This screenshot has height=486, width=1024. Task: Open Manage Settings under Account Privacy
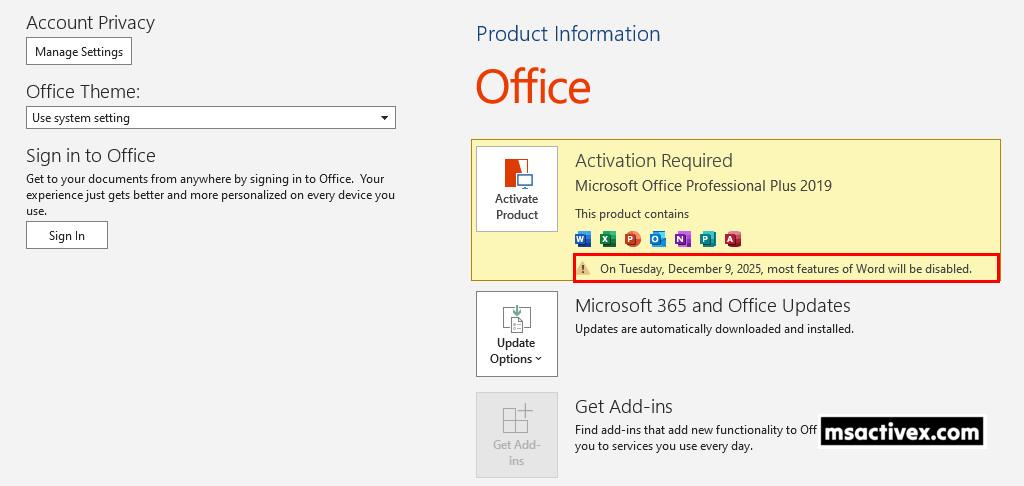(79, 51)
